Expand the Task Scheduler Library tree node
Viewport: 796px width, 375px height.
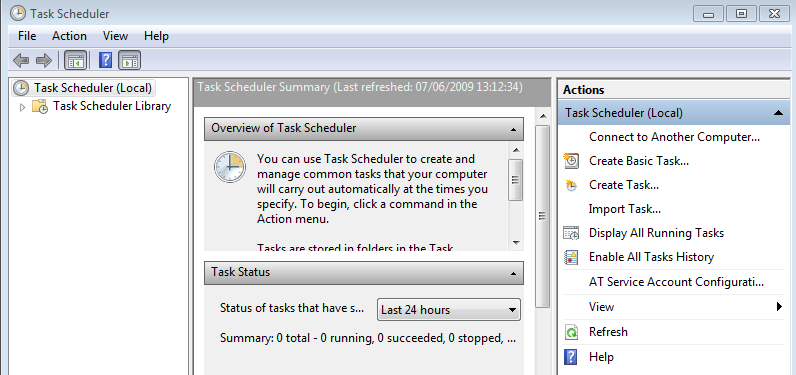click(22, 107)
